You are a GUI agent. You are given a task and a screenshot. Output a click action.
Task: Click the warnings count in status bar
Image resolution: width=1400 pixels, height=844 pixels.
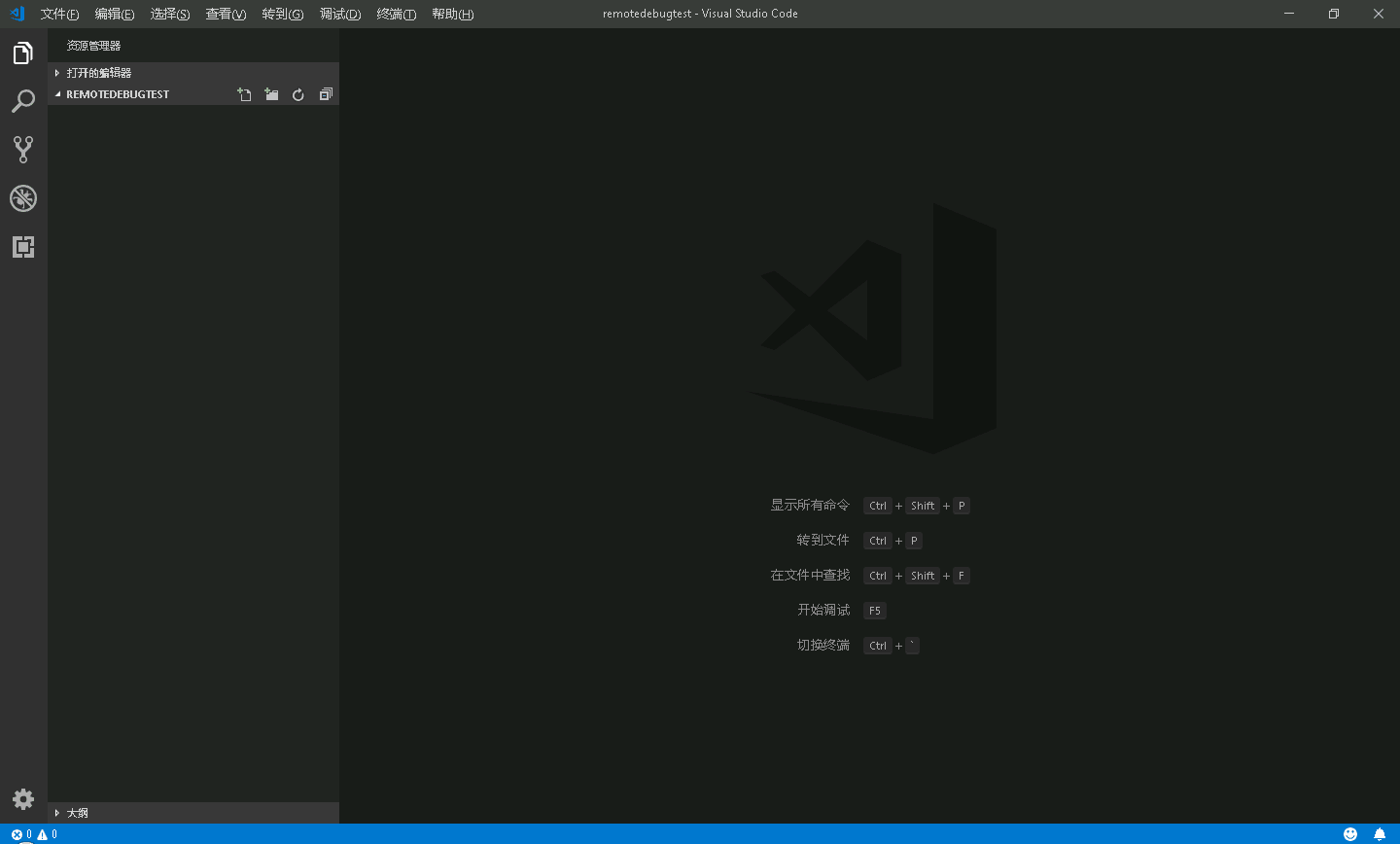tap(48, 834)
